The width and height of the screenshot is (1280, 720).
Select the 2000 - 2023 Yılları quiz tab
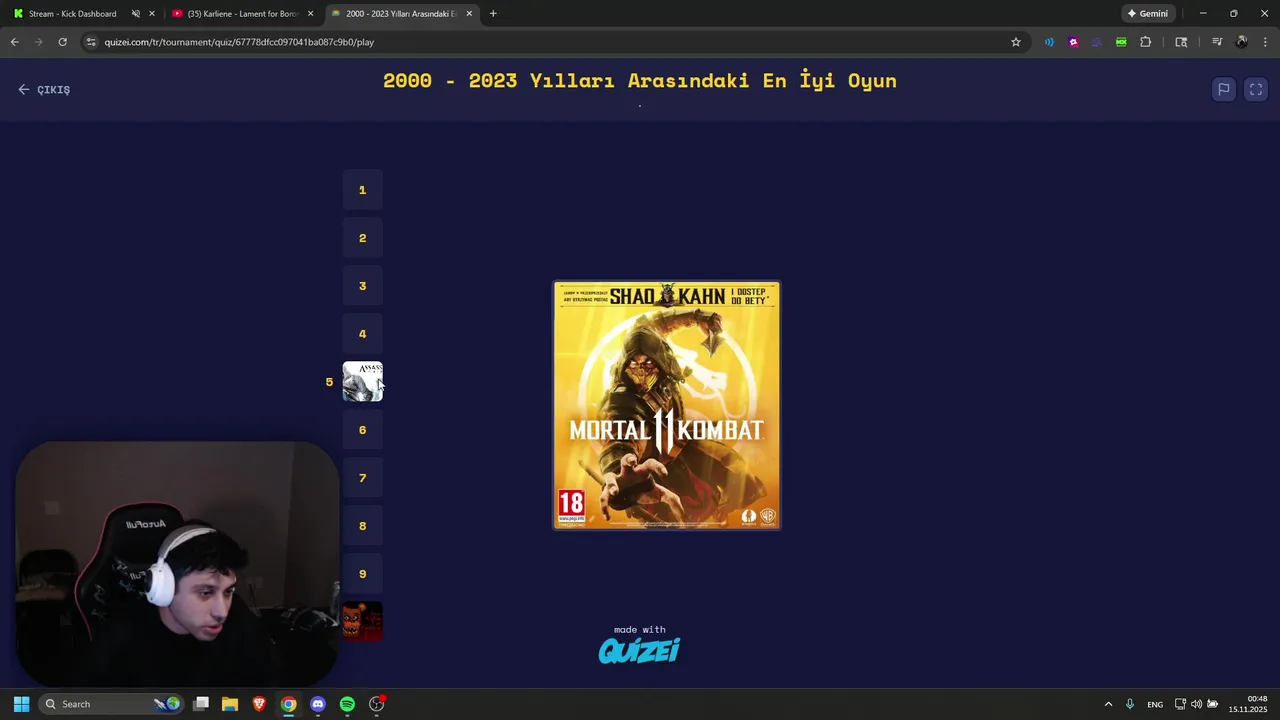(x=401, y=14)
